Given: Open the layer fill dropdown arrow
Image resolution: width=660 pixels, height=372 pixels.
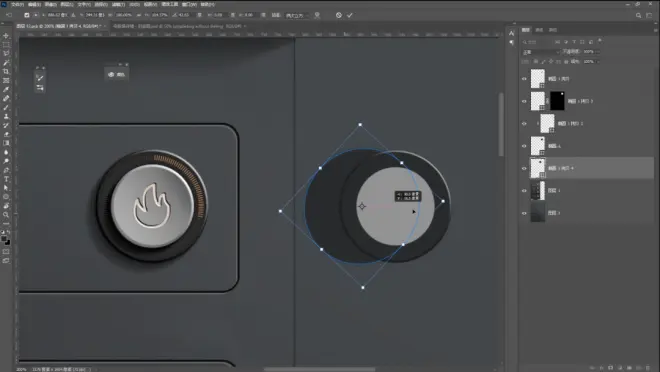Looking at the screenshot, I should [598, 61].
